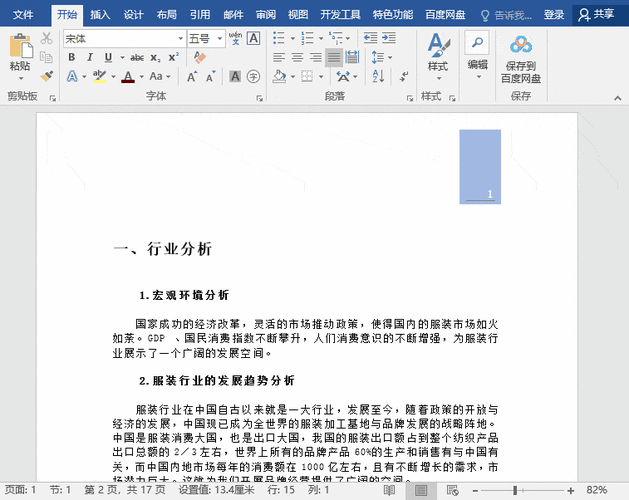Apply a bulleted list
The width and height of the screenshot is (629, 500).
point(278,39)
